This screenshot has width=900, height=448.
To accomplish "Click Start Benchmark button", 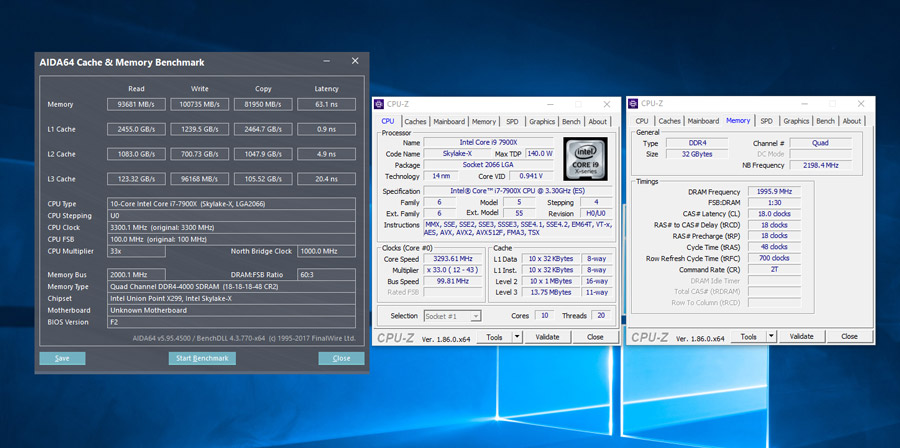I will pos(202,359).
